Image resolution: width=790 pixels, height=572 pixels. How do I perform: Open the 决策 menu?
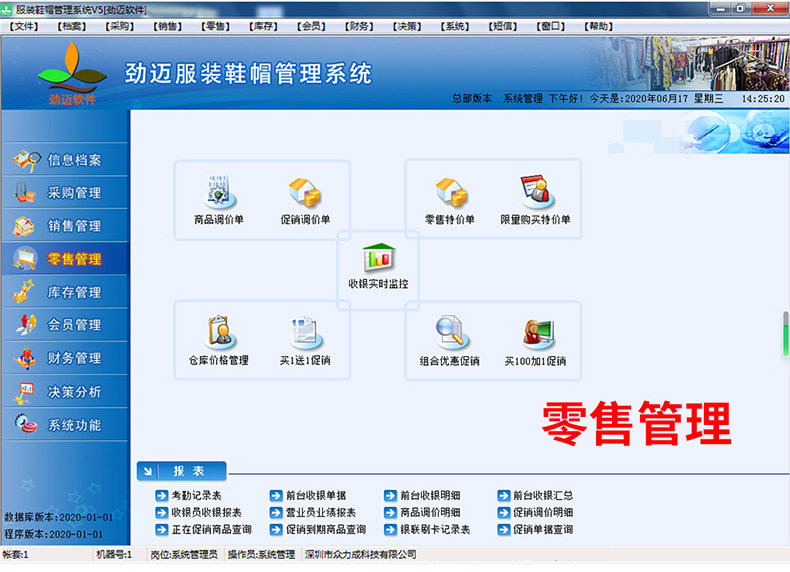click(x=407, y=26)
